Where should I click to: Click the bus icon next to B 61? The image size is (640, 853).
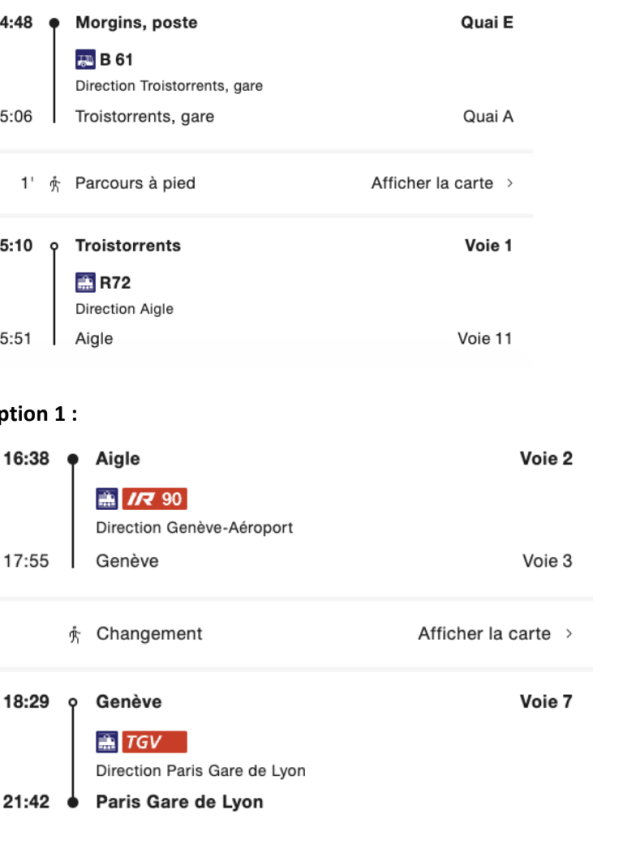[x=85, y=59]
